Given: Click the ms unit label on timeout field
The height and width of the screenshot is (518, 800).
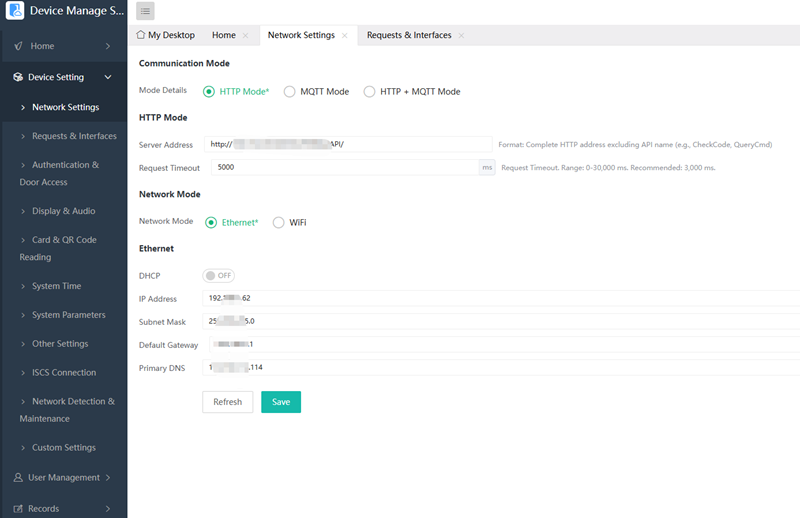Looking at the screenshot, I should click(487, 167).
